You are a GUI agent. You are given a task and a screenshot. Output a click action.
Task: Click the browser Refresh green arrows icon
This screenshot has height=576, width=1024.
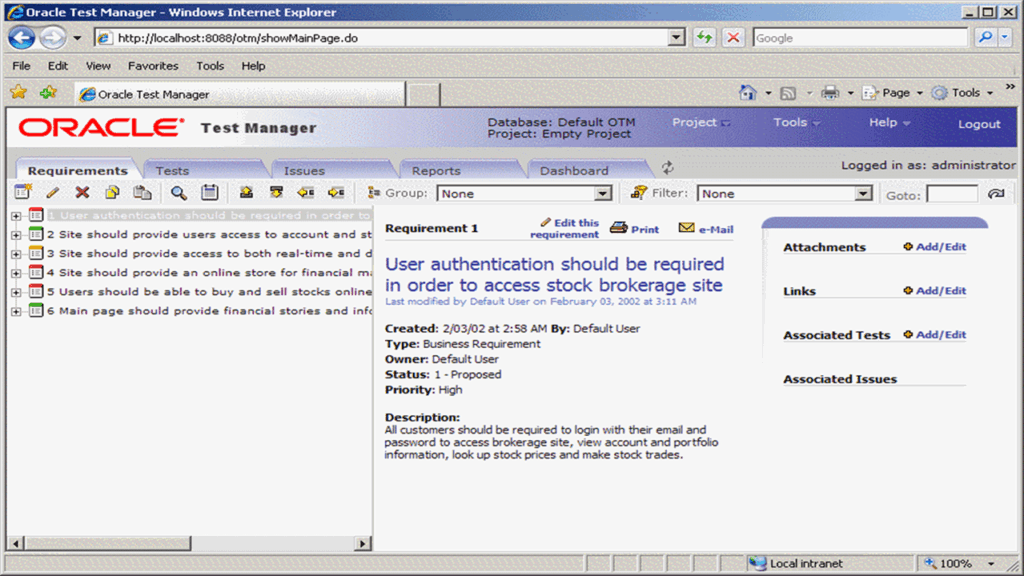point(705,38)
